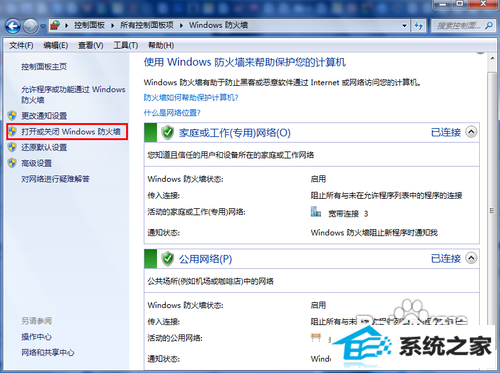500x373 pixels.
Task: Open 打开或关闭 Windows 防火墙 link
Action: pos(71,132)
